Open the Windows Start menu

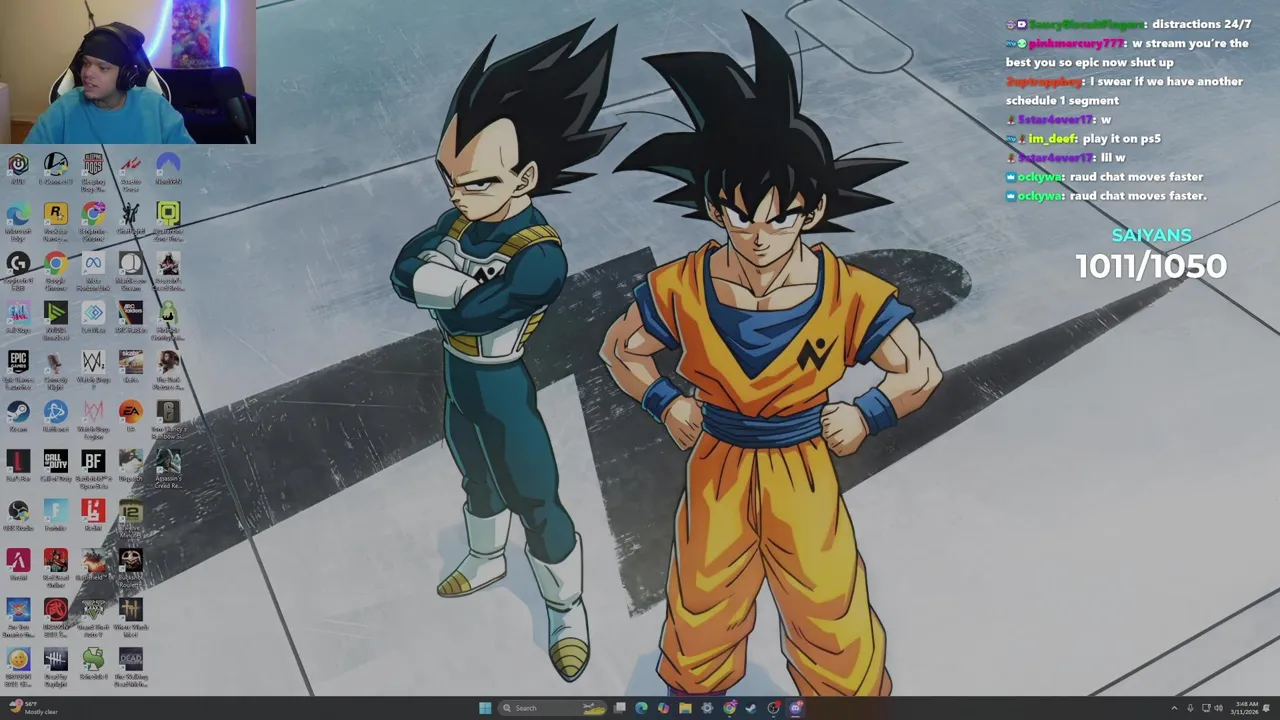pyautogui.click(x=485, y=708)
